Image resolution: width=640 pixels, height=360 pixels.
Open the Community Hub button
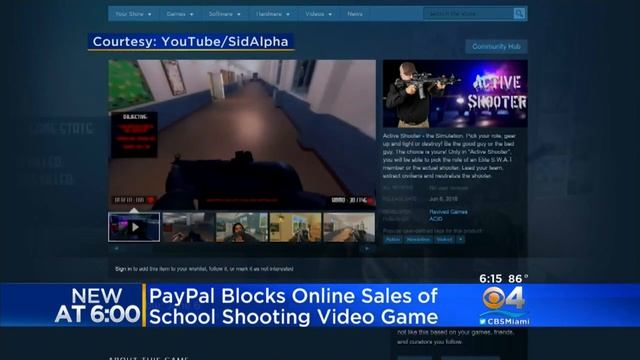pos(496,47)
